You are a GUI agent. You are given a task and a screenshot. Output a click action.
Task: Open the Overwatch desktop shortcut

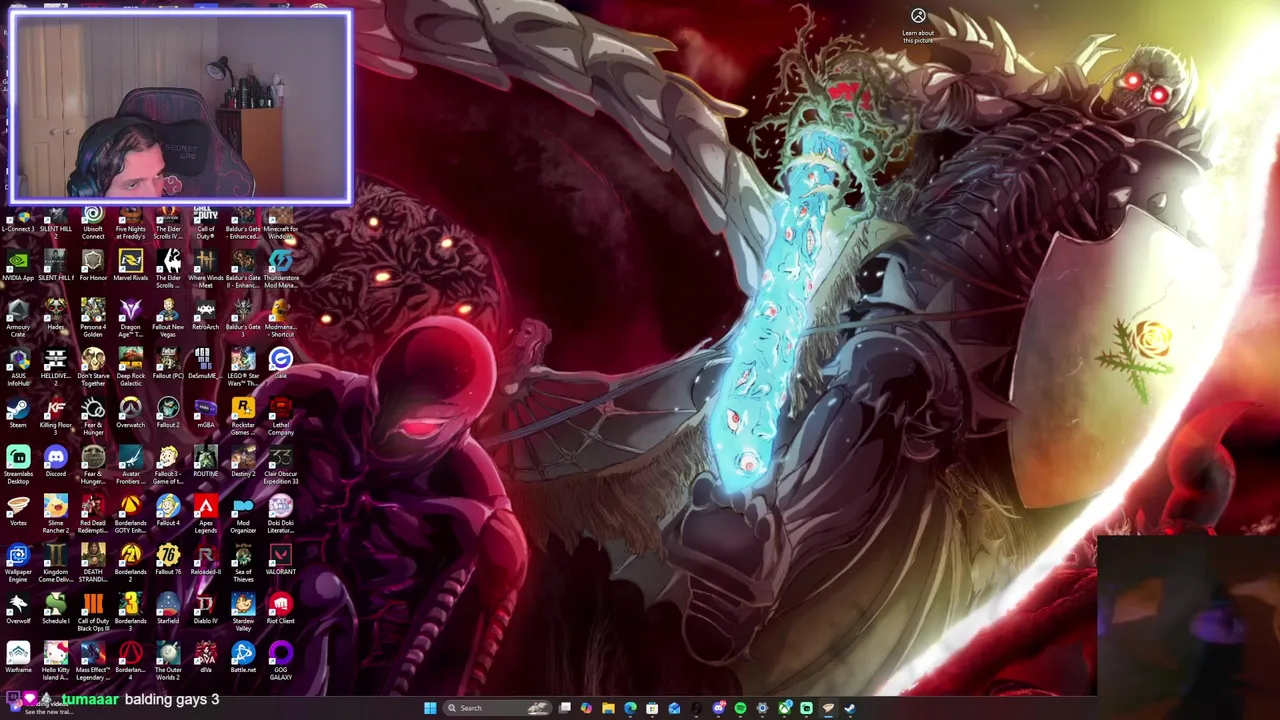click(x=130, y=413)
